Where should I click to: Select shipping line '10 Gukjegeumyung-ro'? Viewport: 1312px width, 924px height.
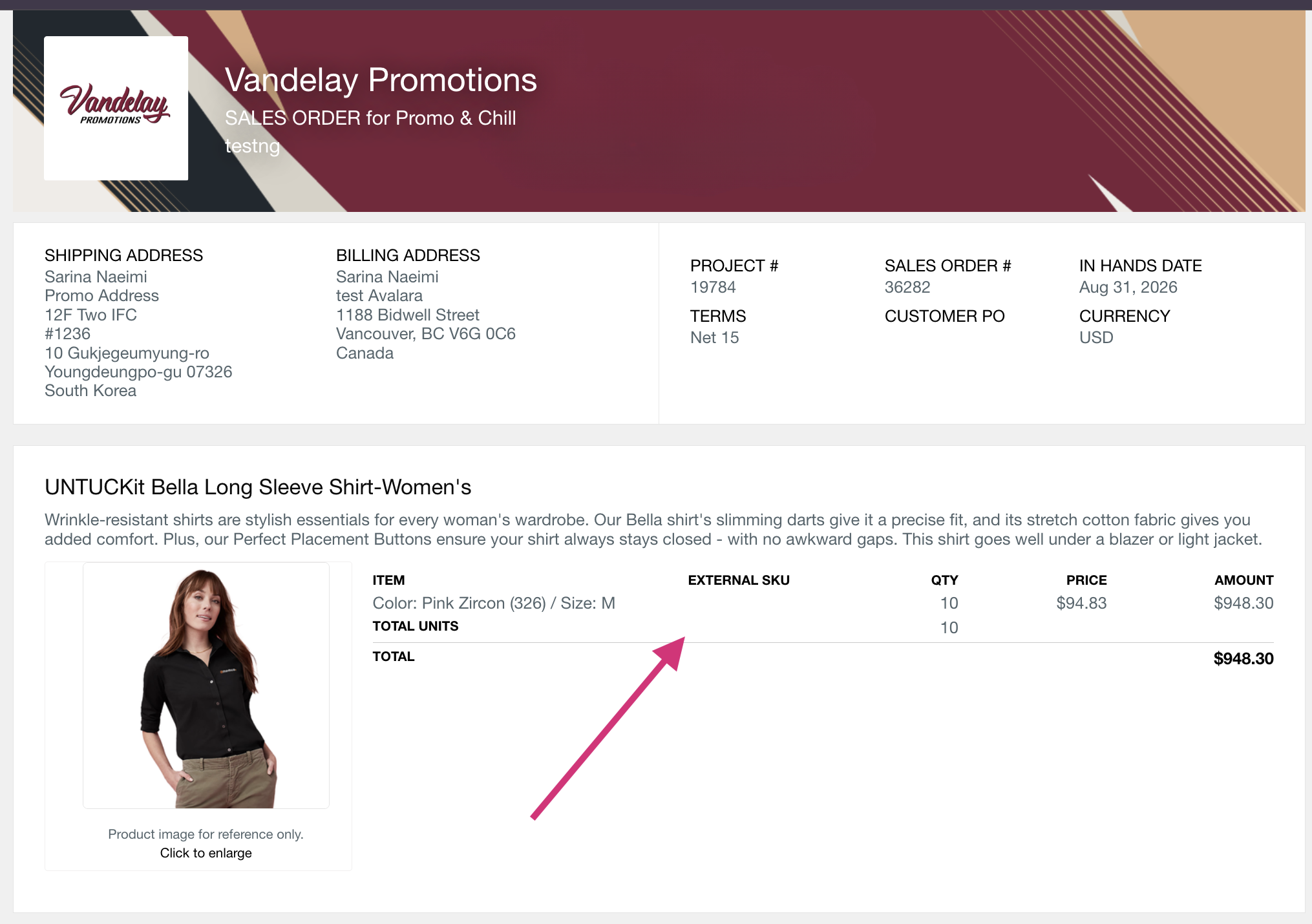(x=127, y=353)
